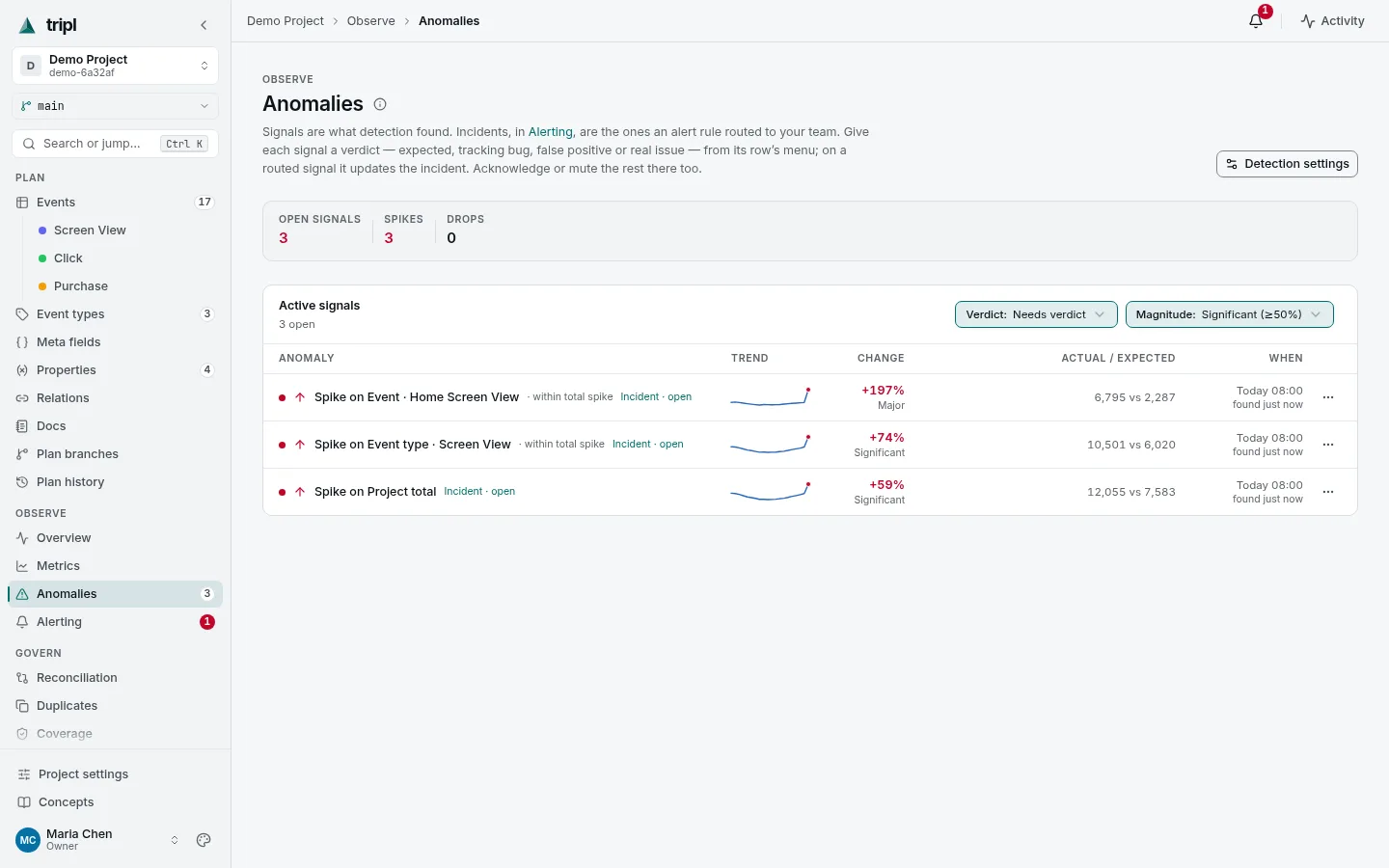
Task: Open the notifications bell
Action: point(1256,20)
